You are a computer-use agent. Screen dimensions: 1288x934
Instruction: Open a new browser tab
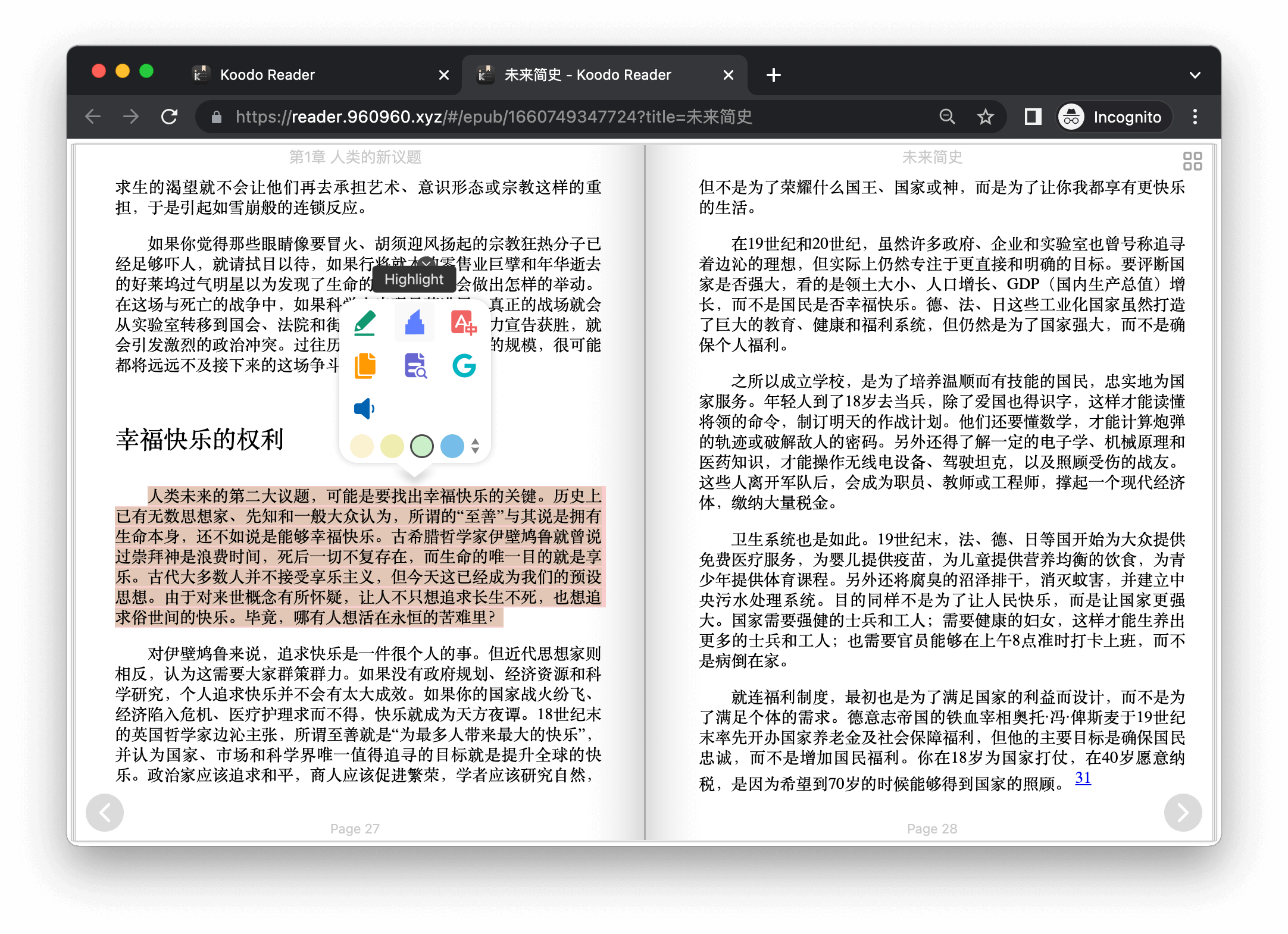point(773,75)
